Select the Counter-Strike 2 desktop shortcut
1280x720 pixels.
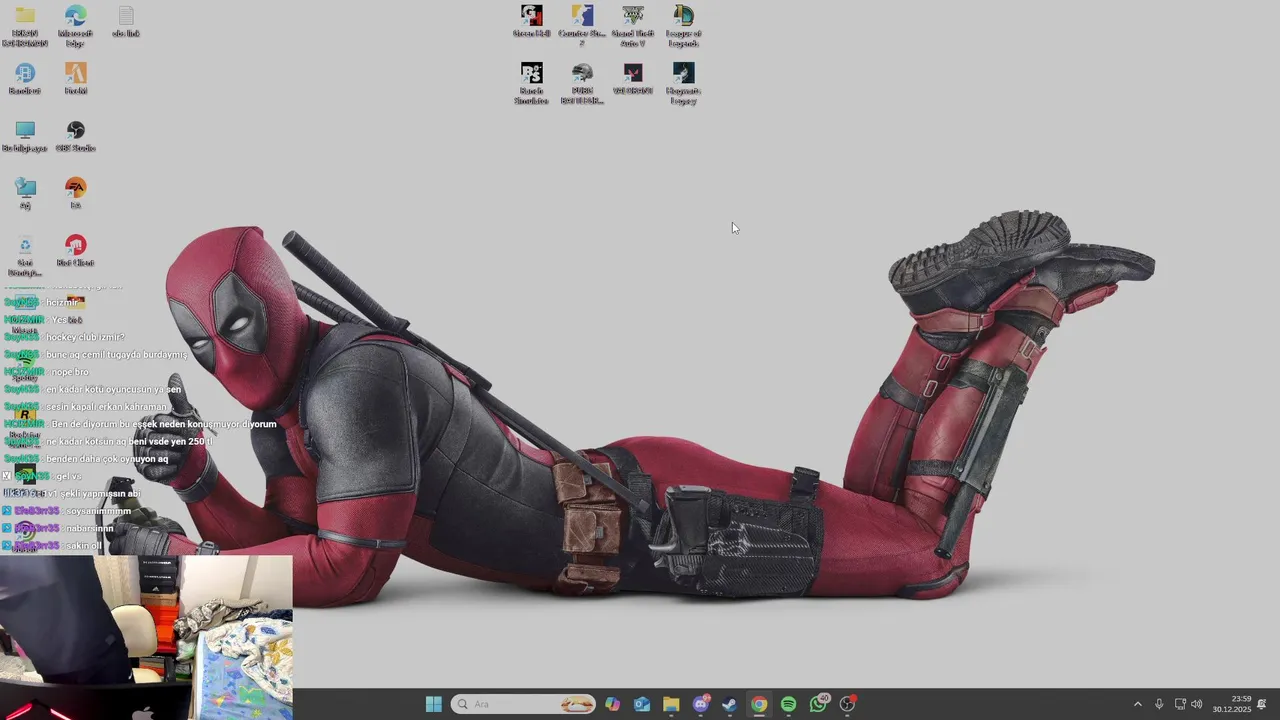tap(582, 26)
